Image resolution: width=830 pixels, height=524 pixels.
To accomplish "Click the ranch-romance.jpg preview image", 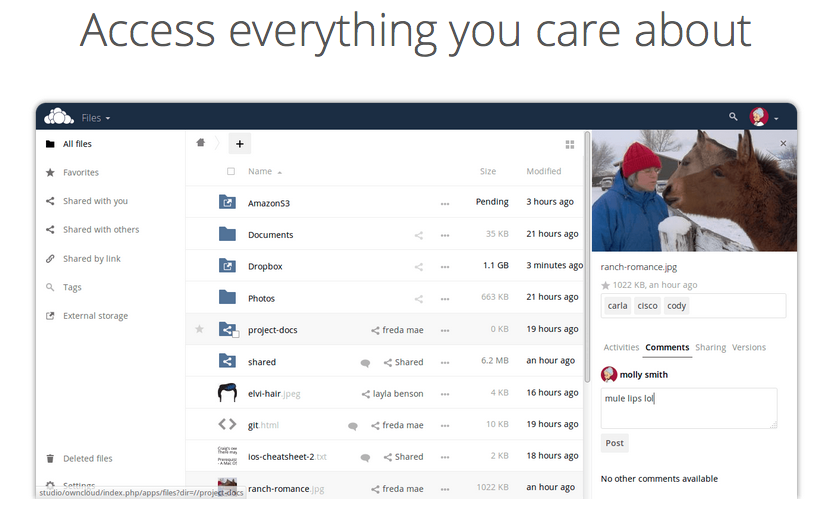I will 694,191.
